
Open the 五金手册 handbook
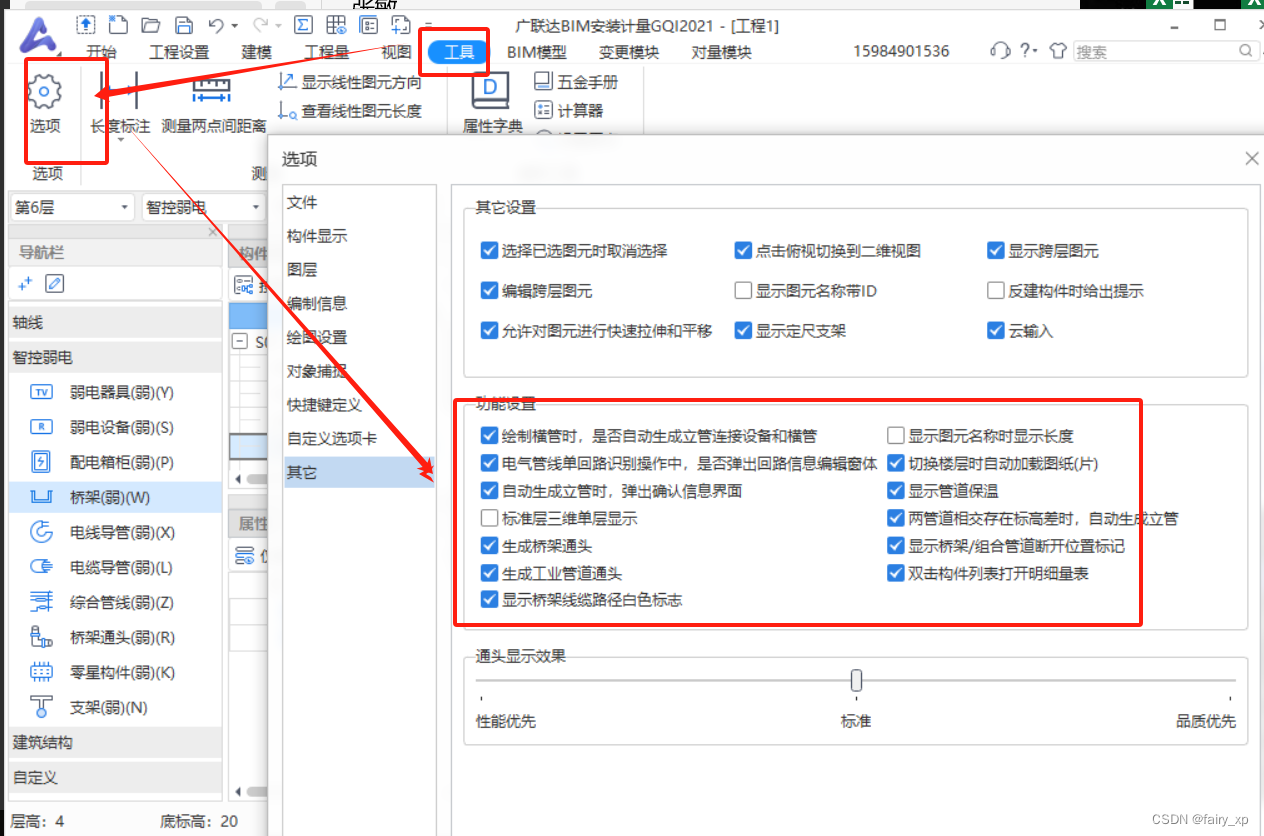click(x=576, y=82)
